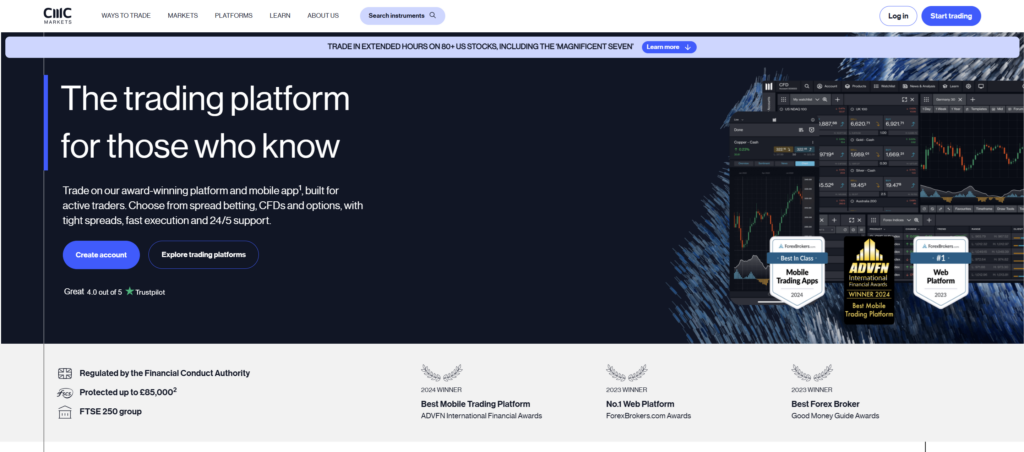Select the extended hours US stocks banner text

pos(481,47)
